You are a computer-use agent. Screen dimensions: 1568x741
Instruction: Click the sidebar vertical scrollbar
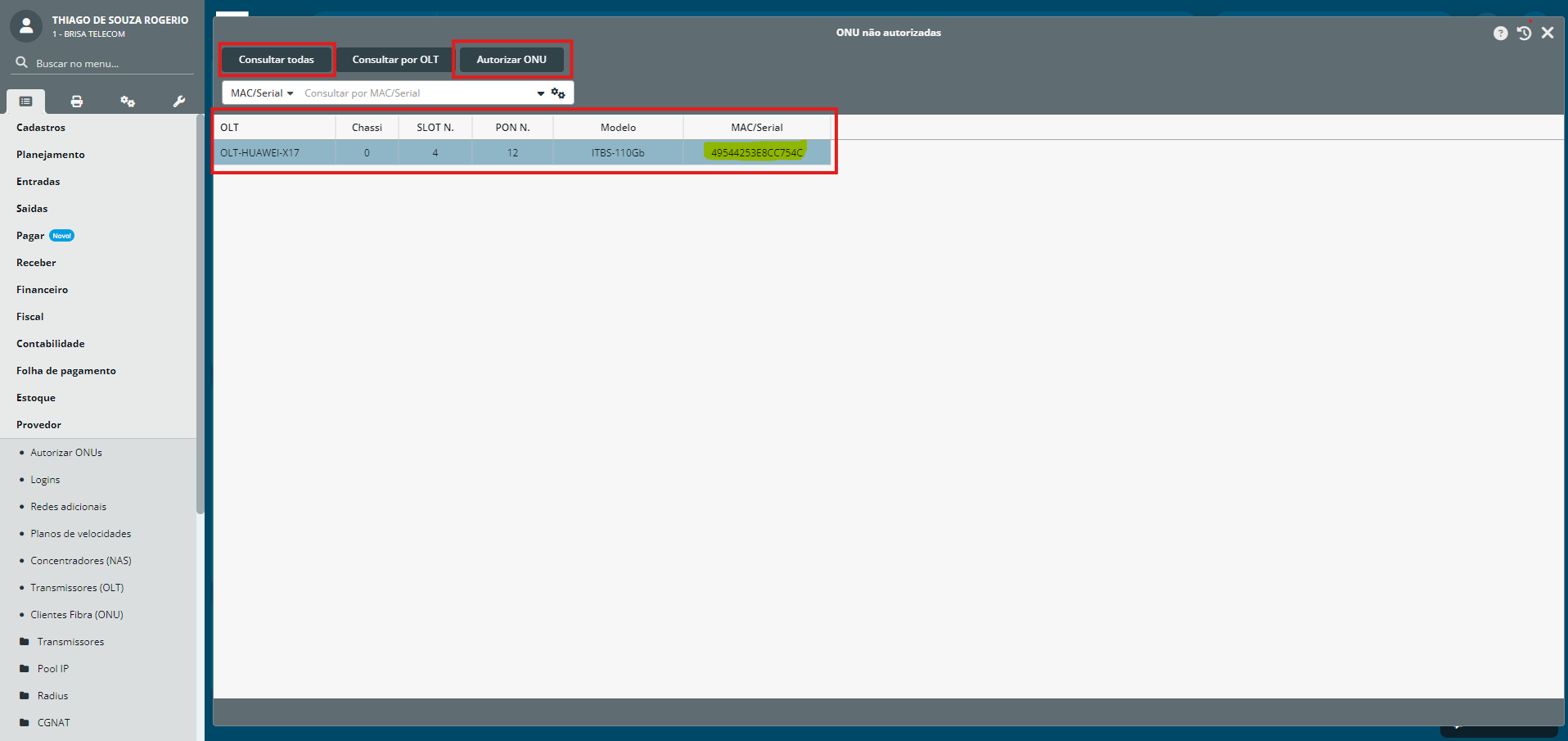pyautogui.click(x=200, y=328)
